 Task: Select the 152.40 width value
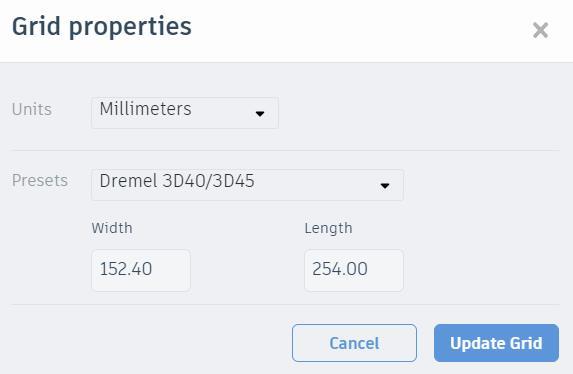(126, 269)
